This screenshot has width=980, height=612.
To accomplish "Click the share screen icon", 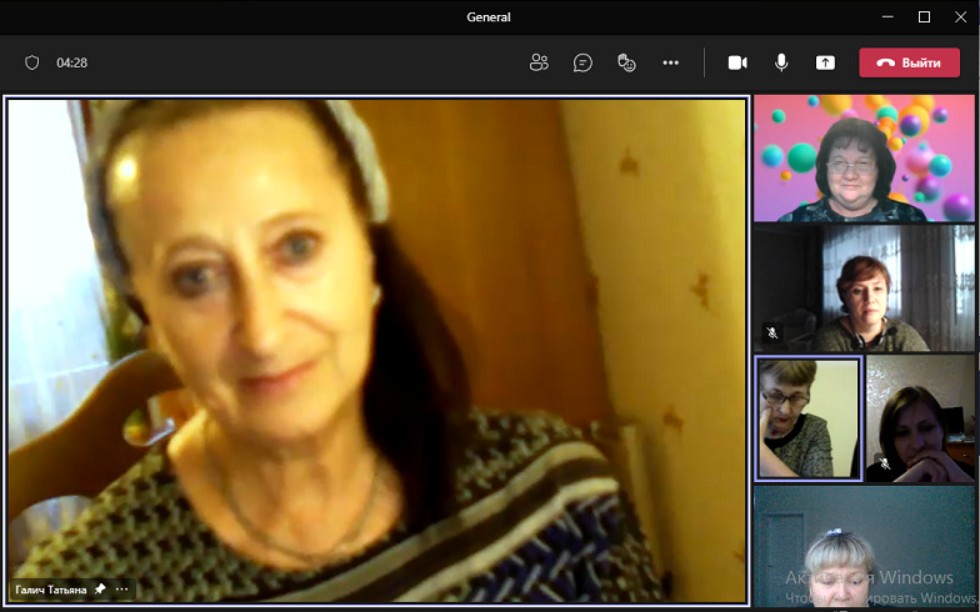I will 825,63.
